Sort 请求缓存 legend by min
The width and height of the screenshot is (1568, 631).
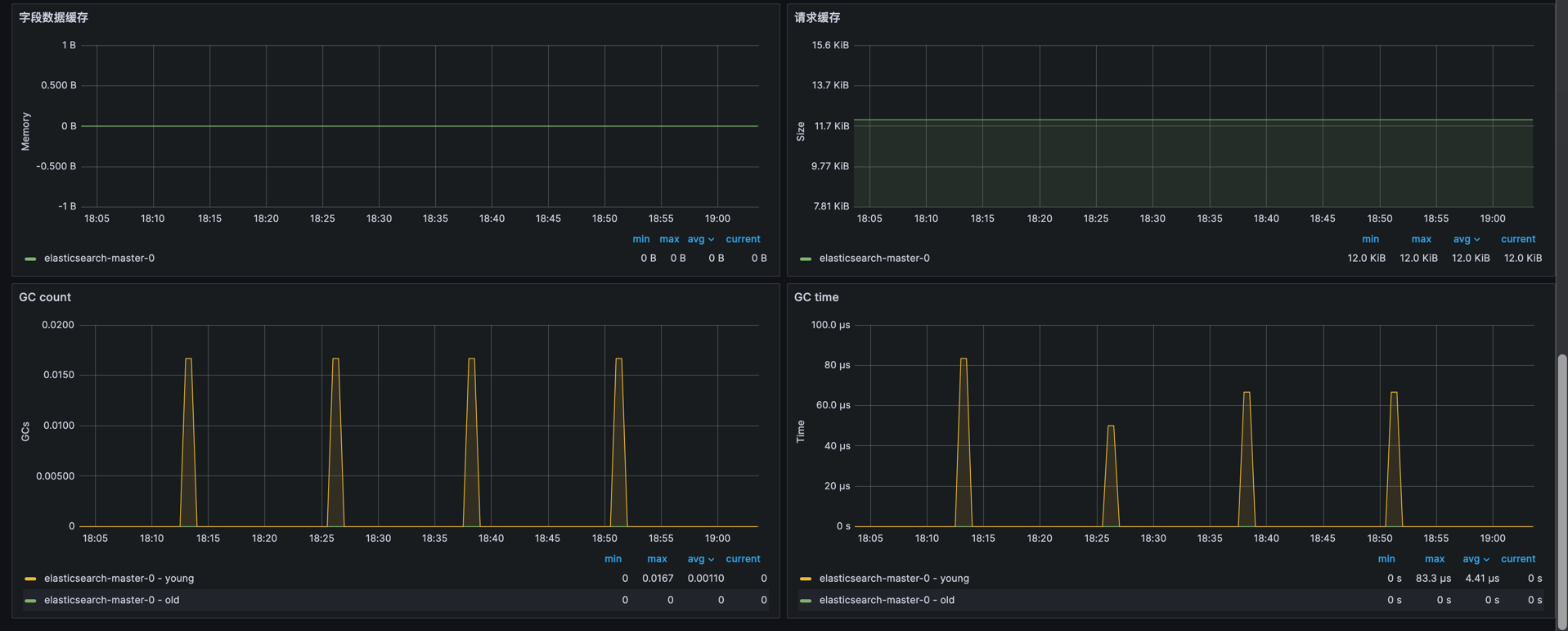click(1370, 239)
